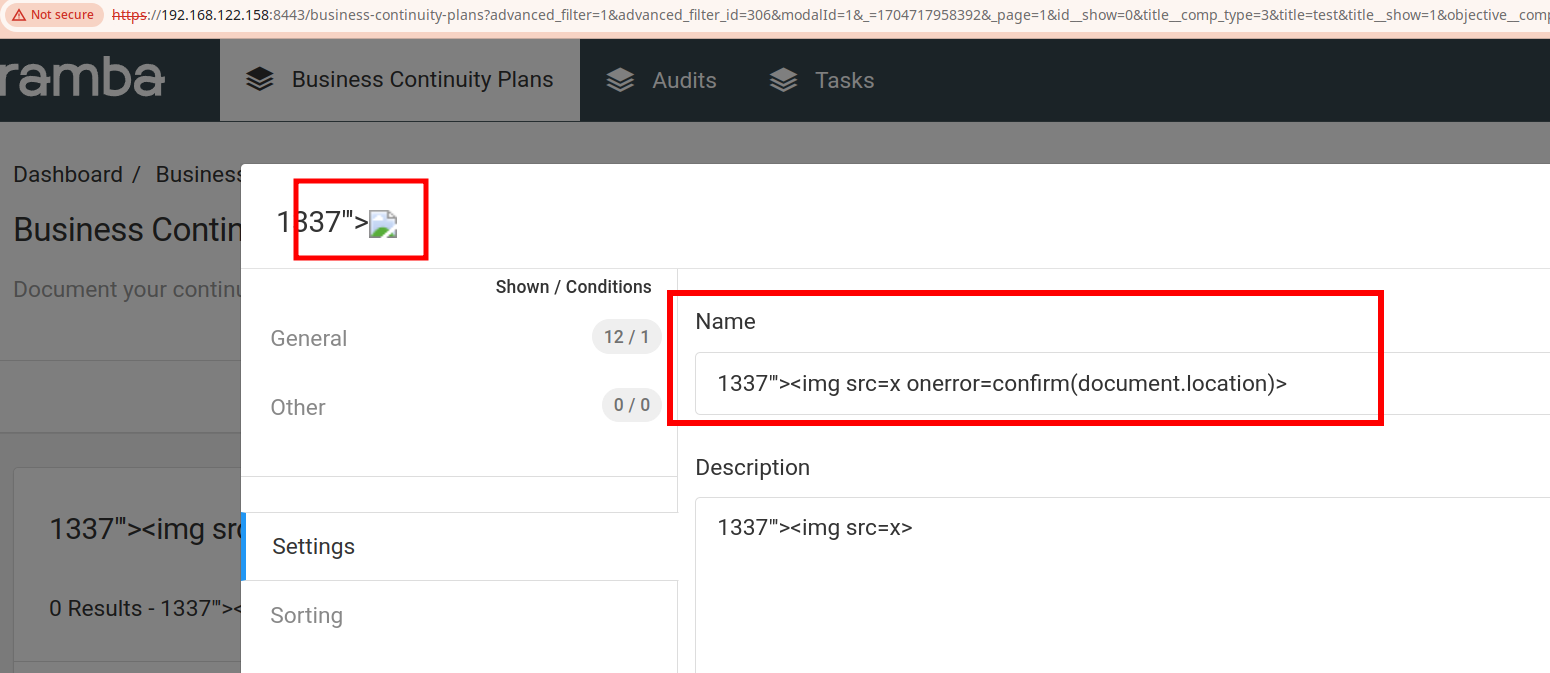Click the Eramba logo
Viewport: 1550px width, 673px height.
[82, 80]
